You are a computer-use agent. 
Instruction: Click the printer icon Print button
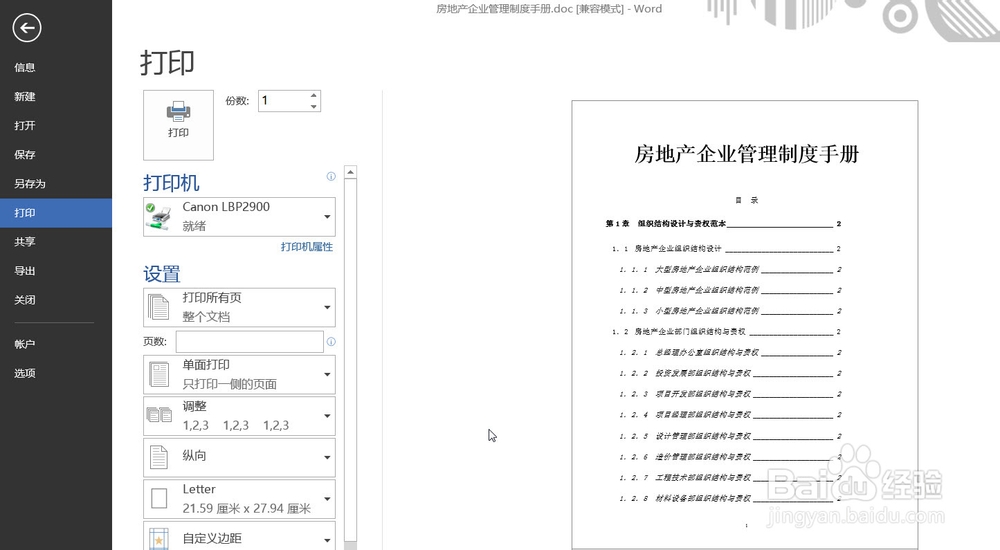point(179,124)
